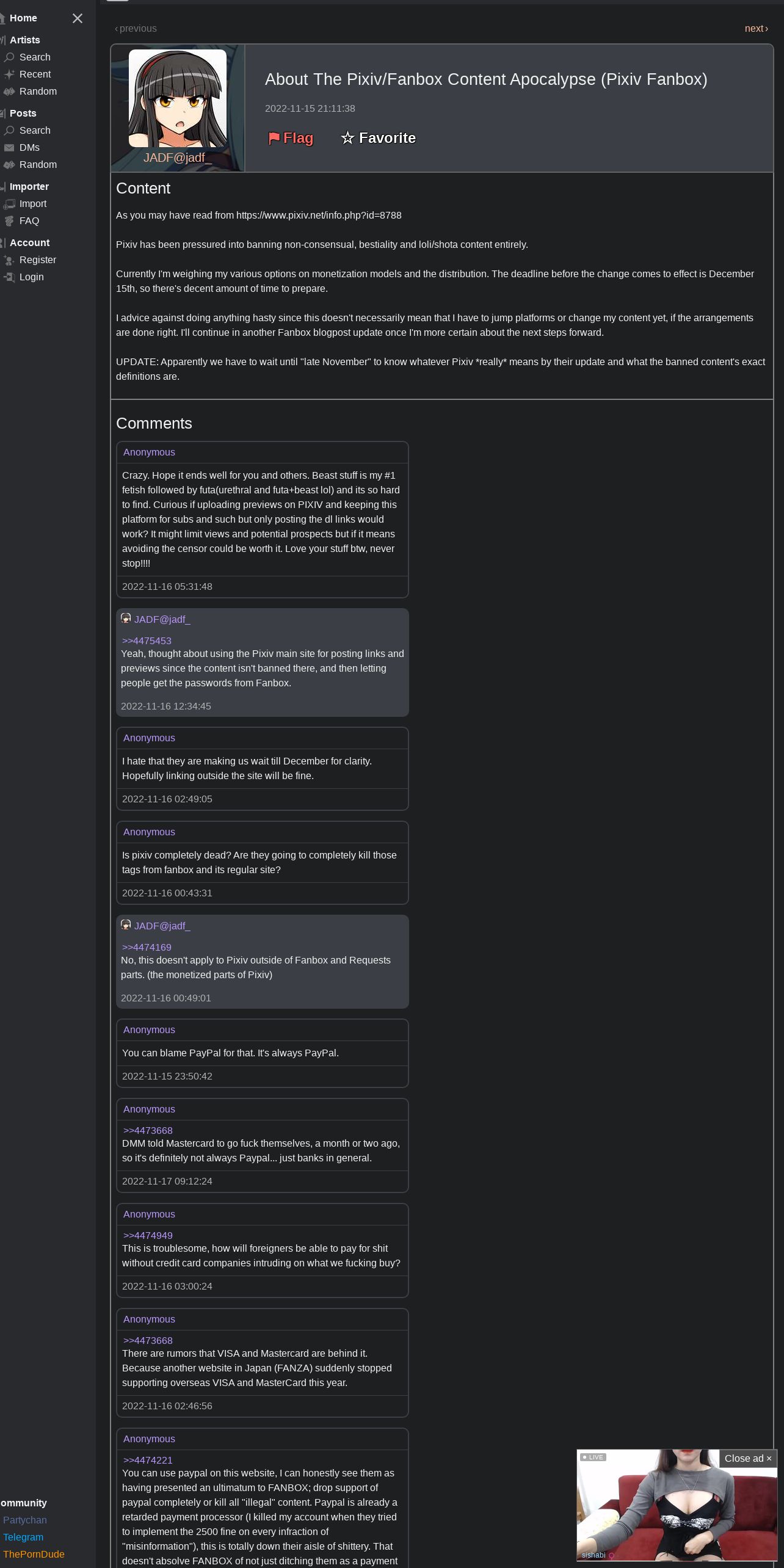Screen dimensions: 784x1568
Task: Follow reply reference >>4475453
Action: point(147,641)
